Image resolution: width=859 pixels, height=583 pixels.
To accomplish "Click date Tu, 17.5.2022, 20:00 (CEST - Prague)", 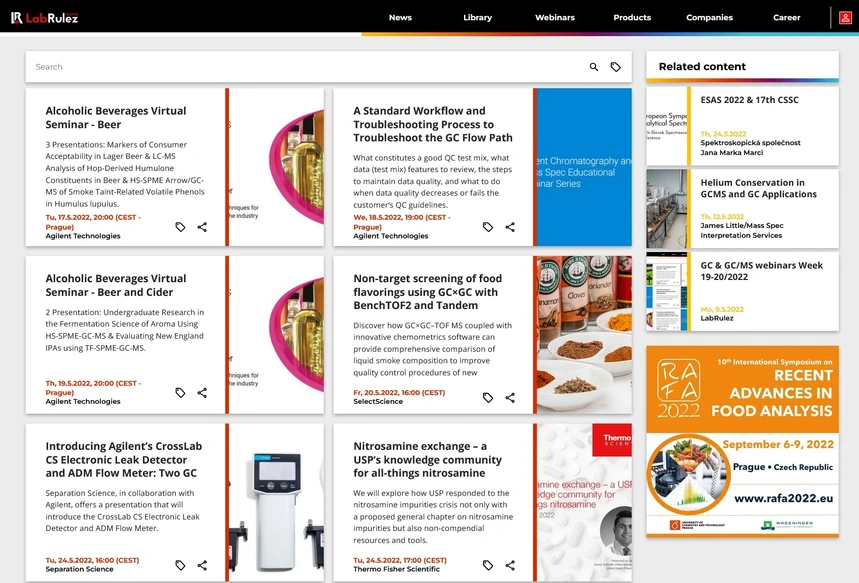I will (x=93, y=222).
